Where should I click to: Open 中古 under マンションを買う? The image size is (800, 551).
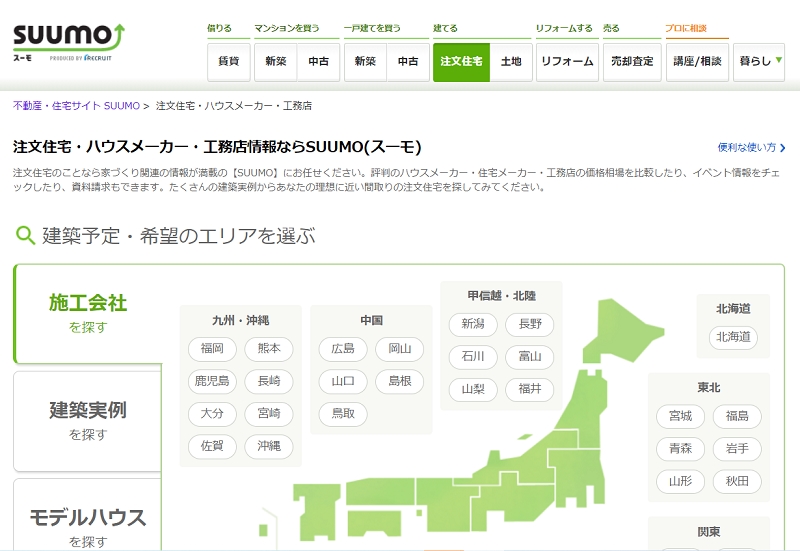(x=318, y=62)
